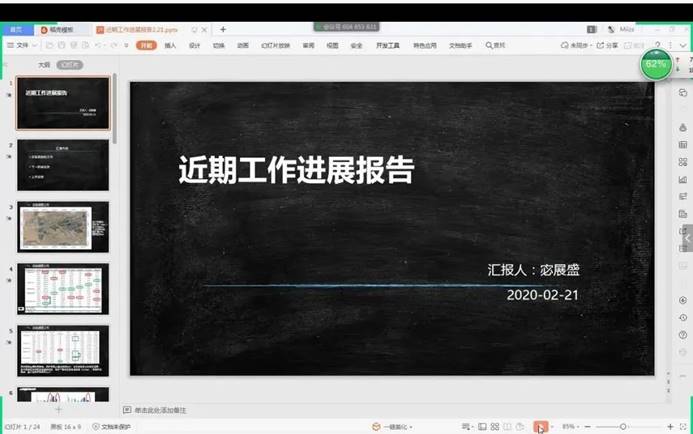Click the 文档未保护 status button
Image resolution: width=693 pixels, height=434 pixels.
pos(110,427)
